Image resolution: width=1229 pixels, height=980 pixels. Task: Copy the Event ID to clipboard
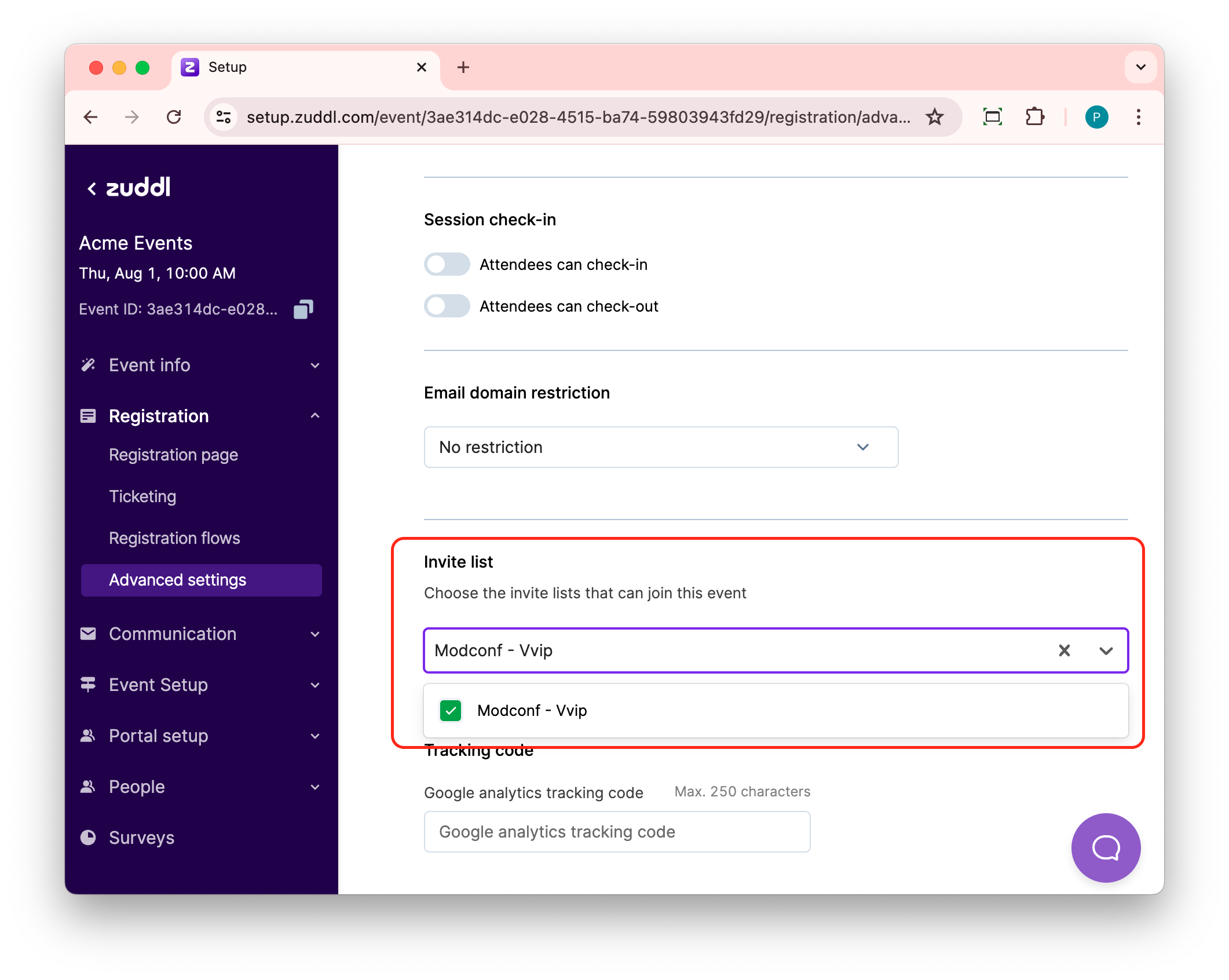click(303, 309)
